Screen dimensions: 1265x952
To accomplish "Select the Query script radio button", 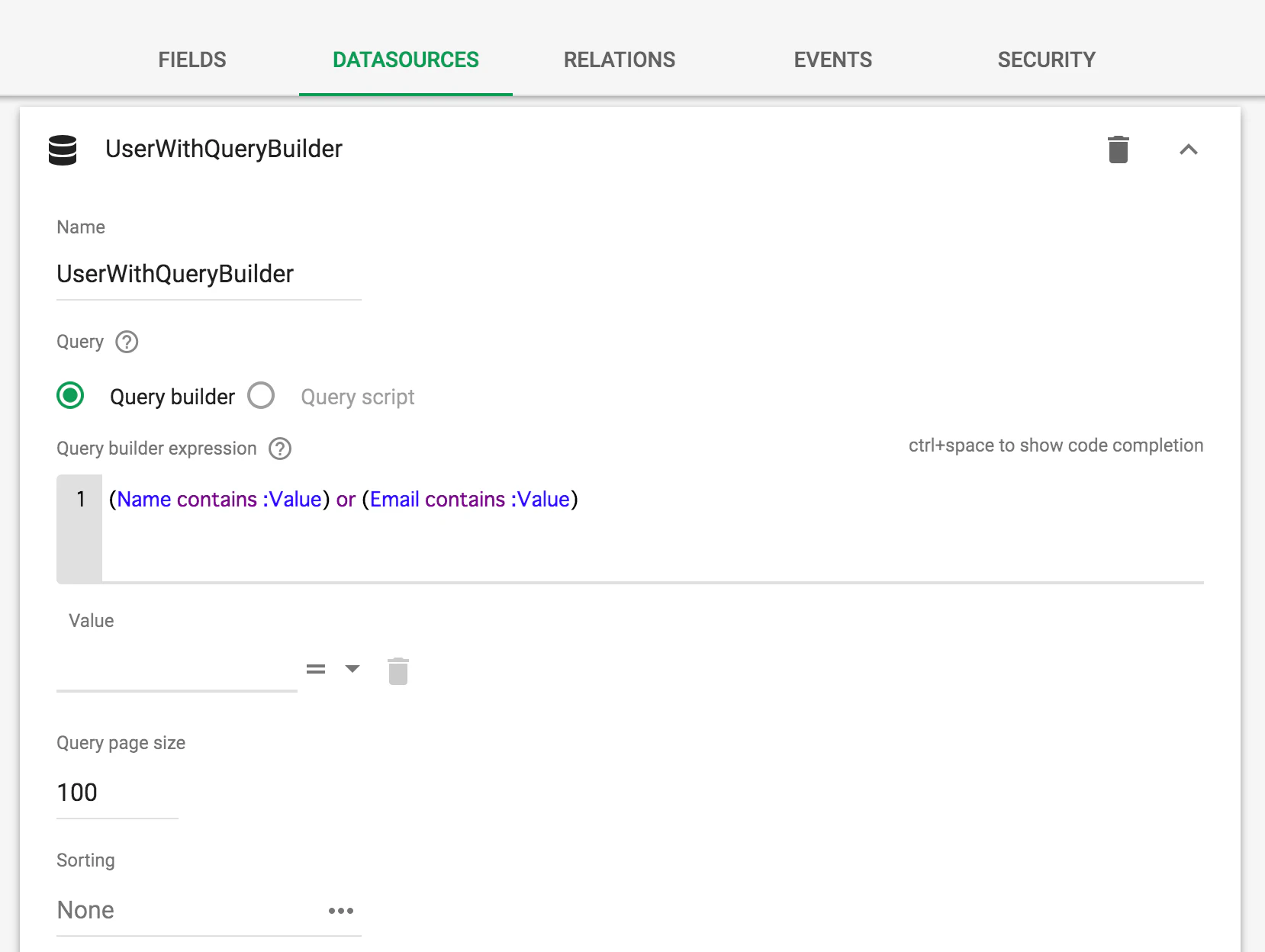I will pyautogui.click(x=261, y=395).
